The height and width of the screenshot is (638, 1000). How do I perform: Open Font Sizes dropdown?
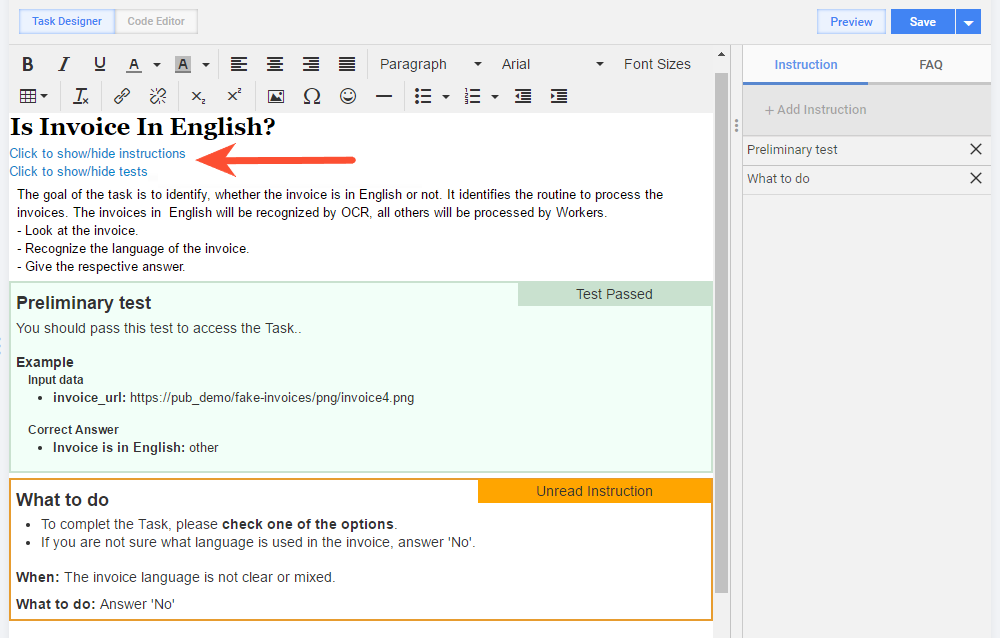click(658, 64)
